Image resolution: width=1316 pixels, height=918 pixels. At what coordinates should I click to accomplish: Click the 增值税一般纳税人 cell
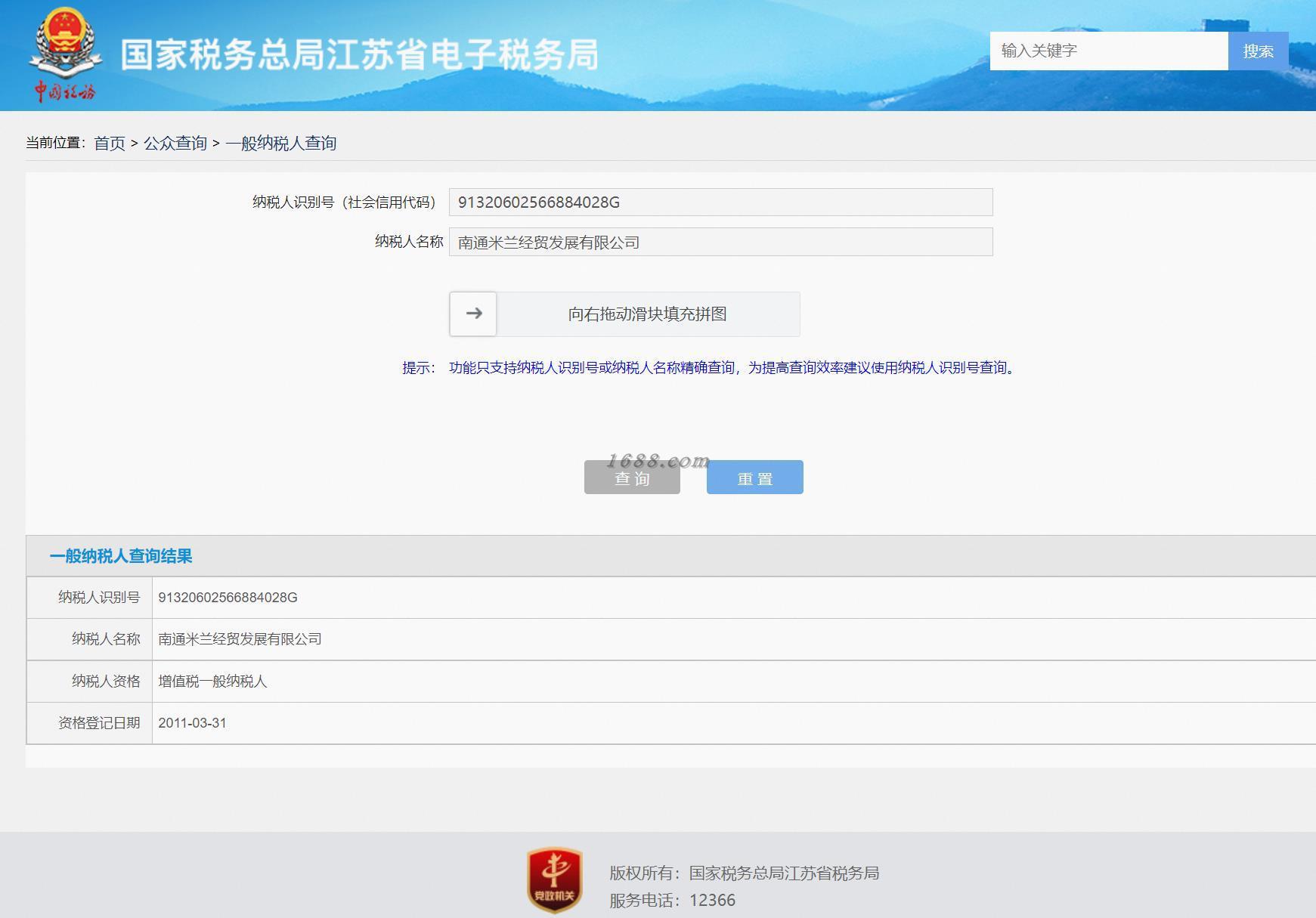coord(212,682)
